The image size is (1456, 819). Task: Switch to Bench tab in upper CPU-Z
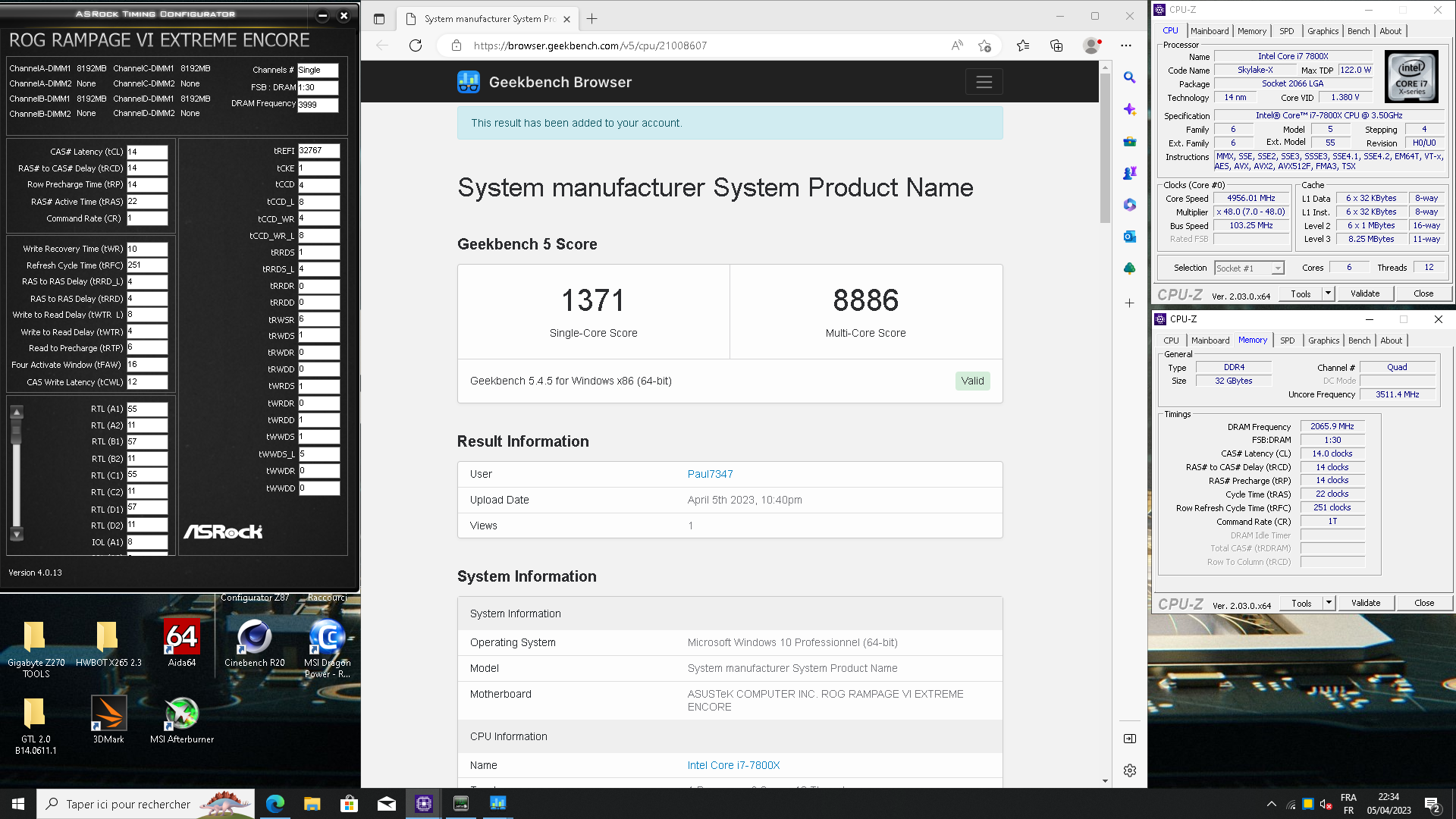(1358, 31)
